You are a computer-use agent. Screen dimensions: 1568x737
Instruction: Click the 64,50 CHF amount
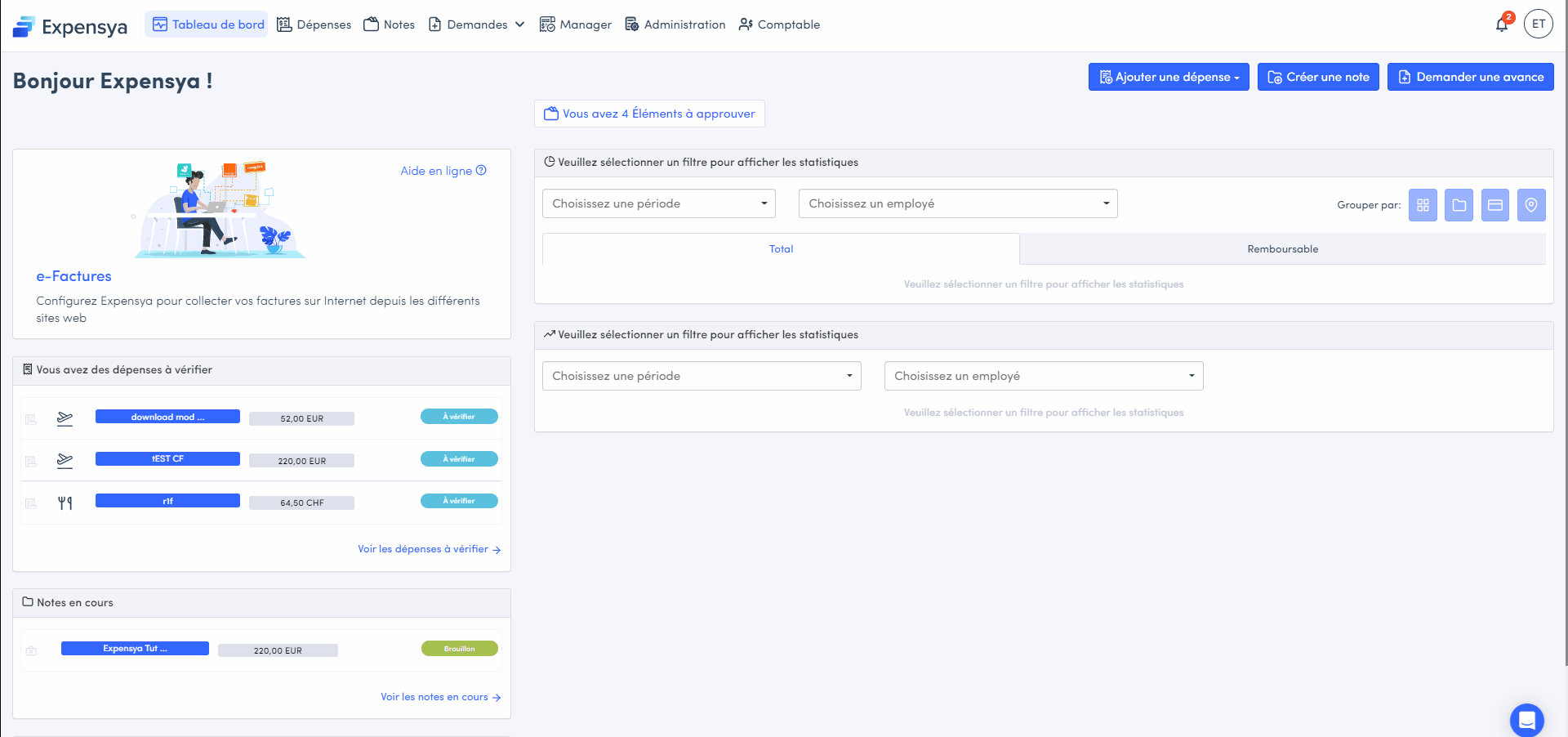pyautogui.click(x=301, y=503)
